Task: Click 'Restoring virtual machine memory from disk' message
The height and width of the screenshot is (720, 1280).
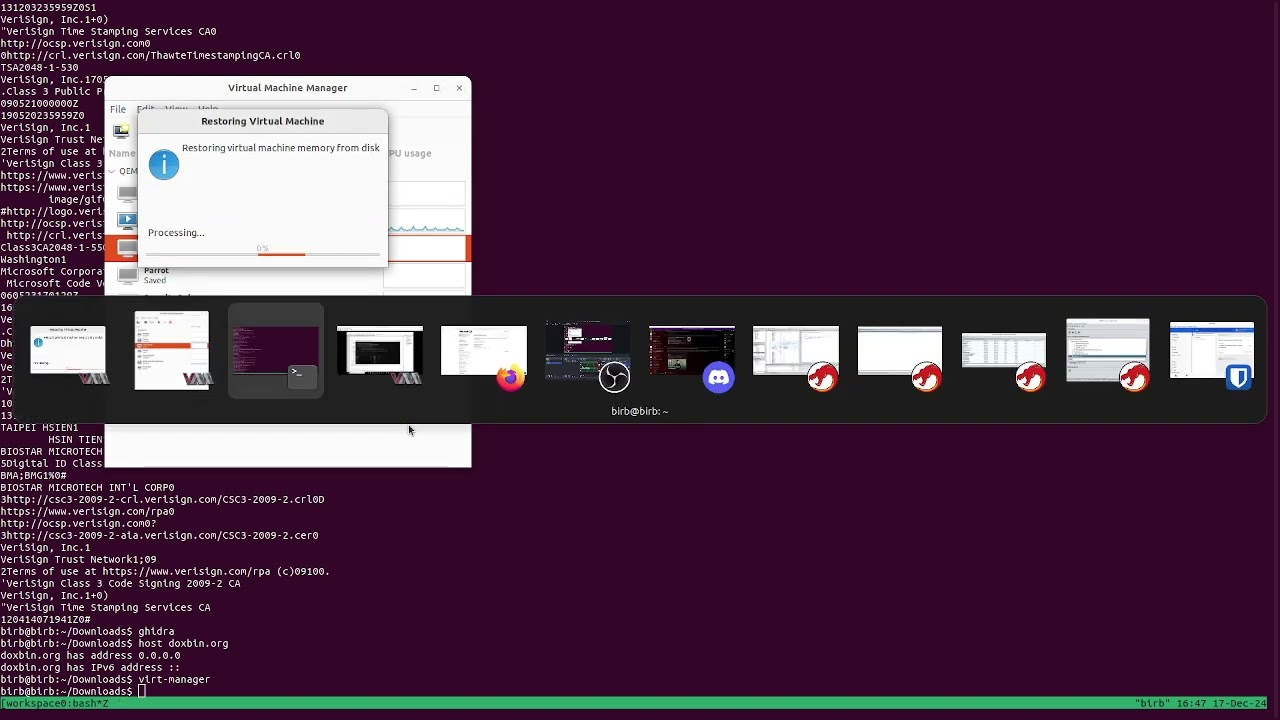Action: coord(281,148)
